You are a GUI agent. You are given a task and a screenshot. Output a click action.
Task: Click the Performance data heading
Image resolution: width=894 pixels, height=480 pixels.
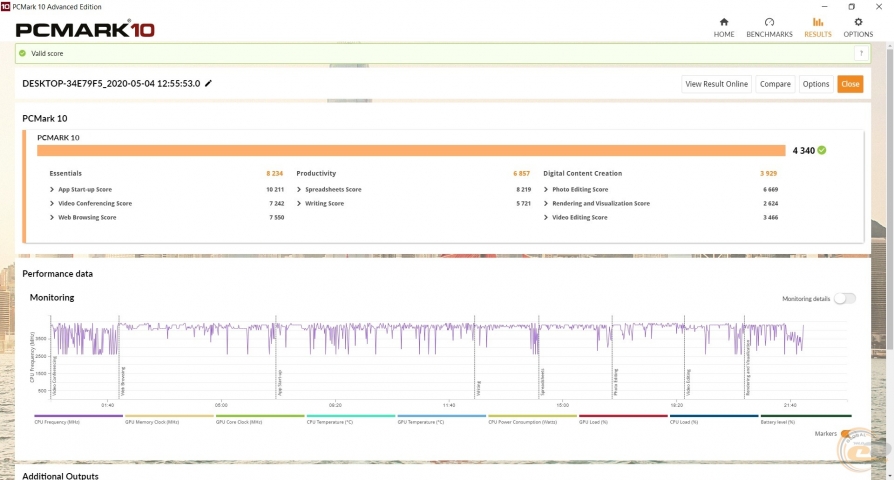58,274
